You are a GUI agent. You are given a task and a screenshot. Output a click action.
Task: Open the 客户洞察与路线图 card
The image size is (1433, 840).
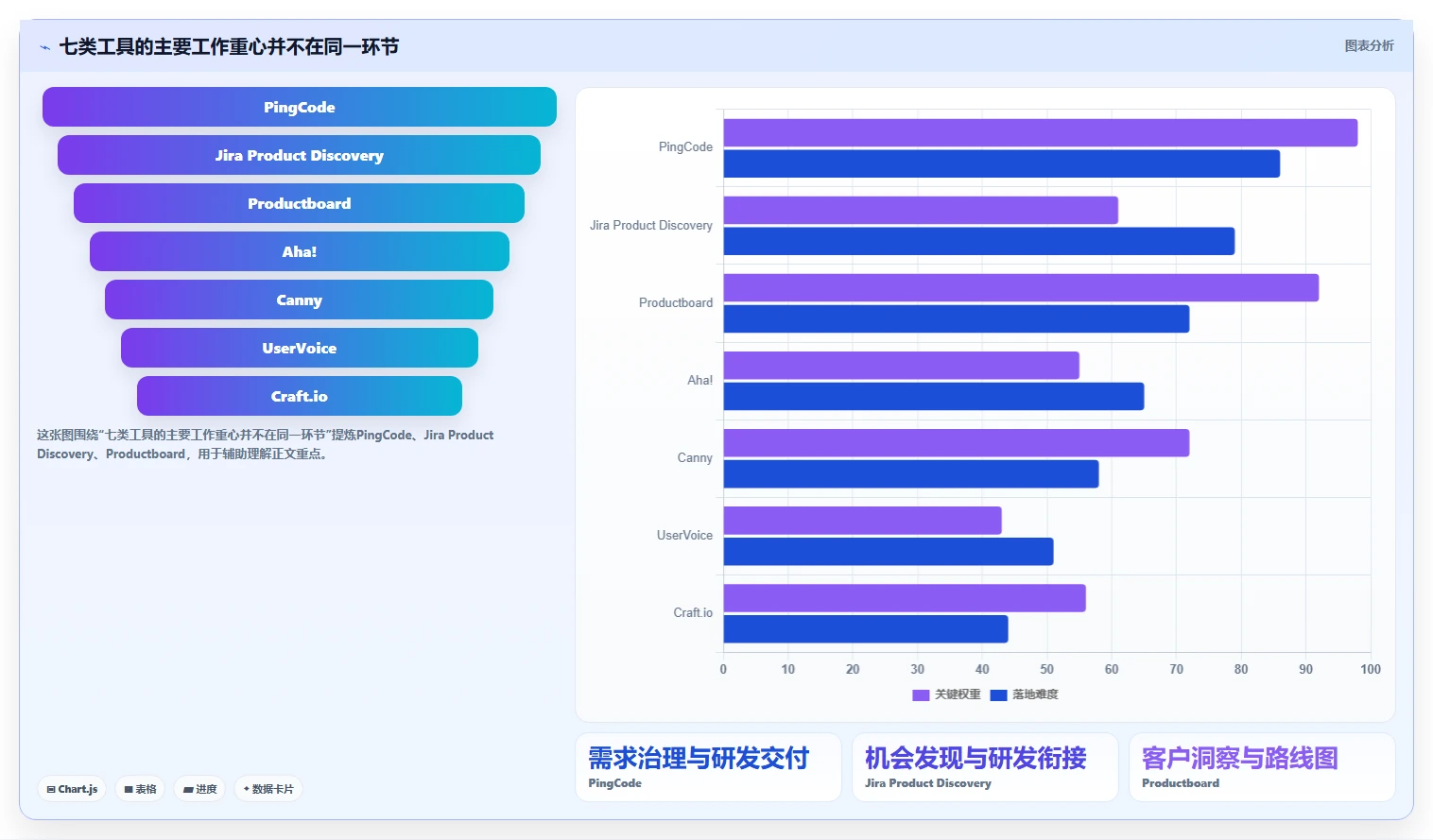pos(1262,767)
